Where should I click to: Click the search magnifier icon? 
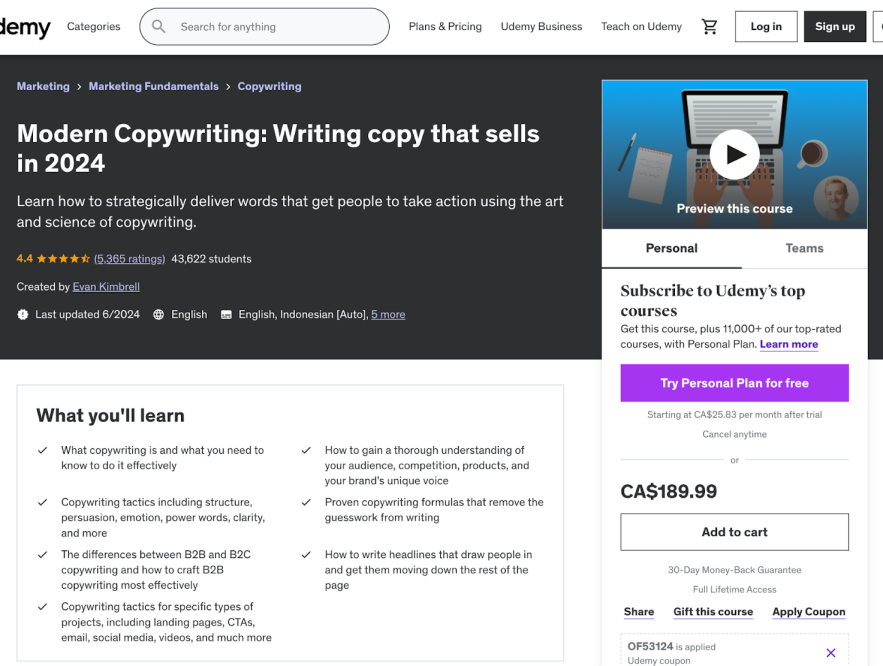tap(159, 27)
